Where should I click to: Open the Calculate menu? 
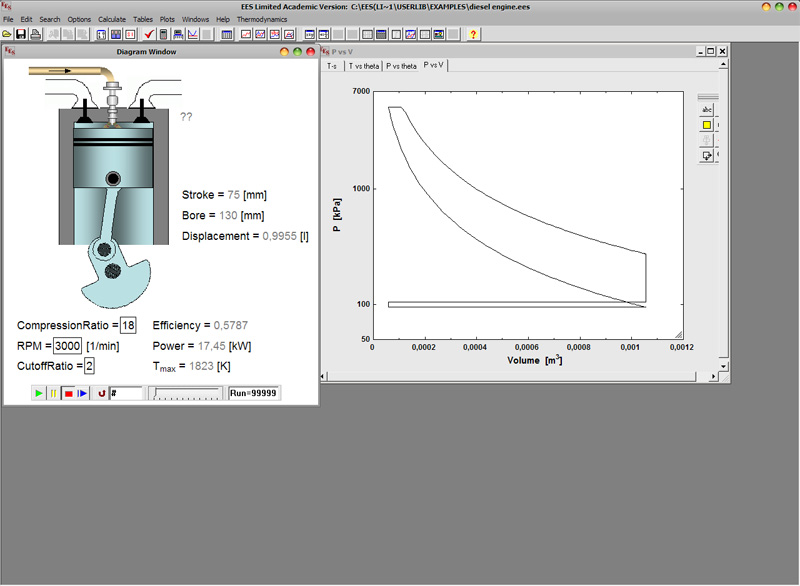pyautogui.click(x=111, y=19)
